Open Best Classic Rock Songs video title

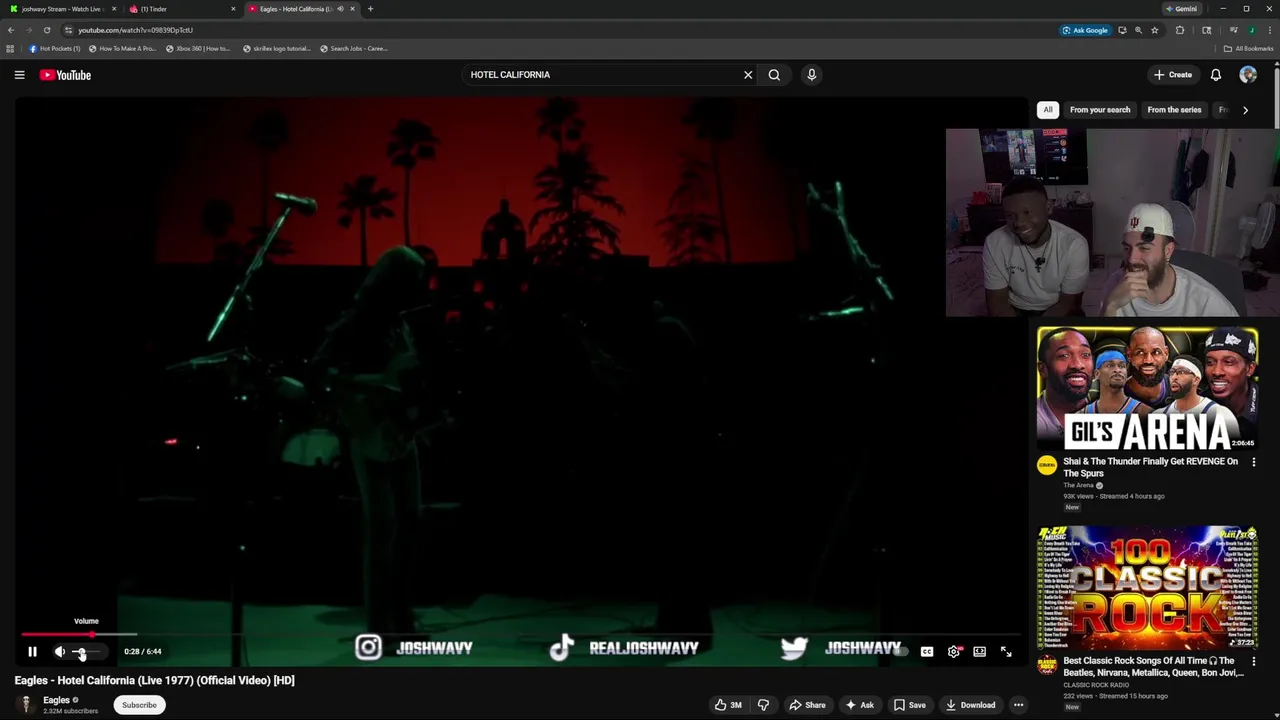1153,667
